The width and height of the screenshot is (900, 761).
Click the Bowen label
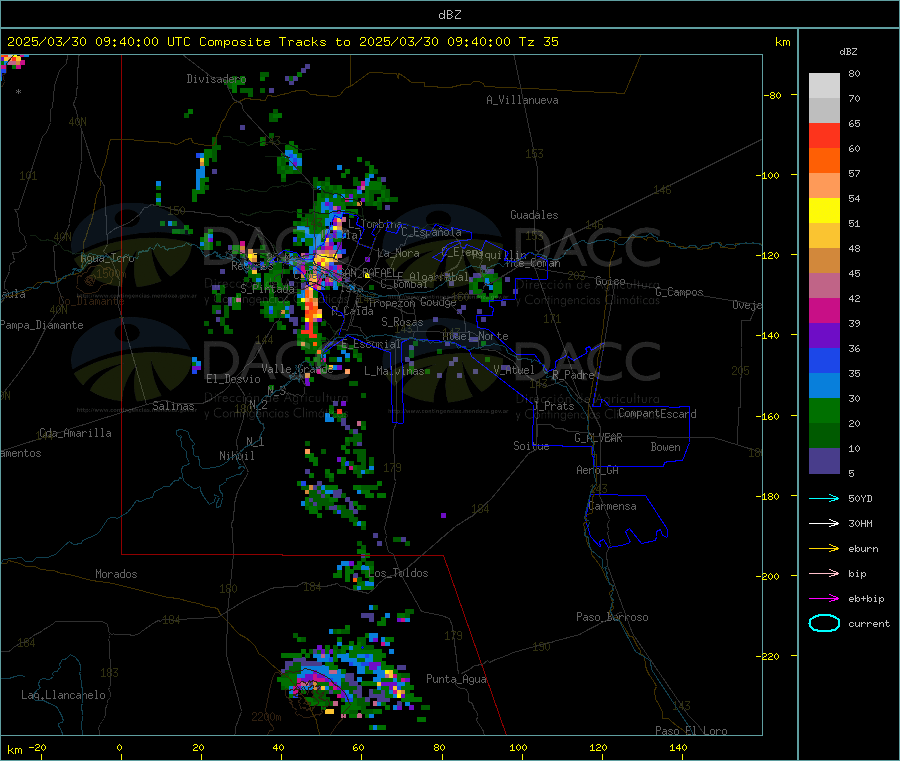pyautogui.click(x=666, y=447)
